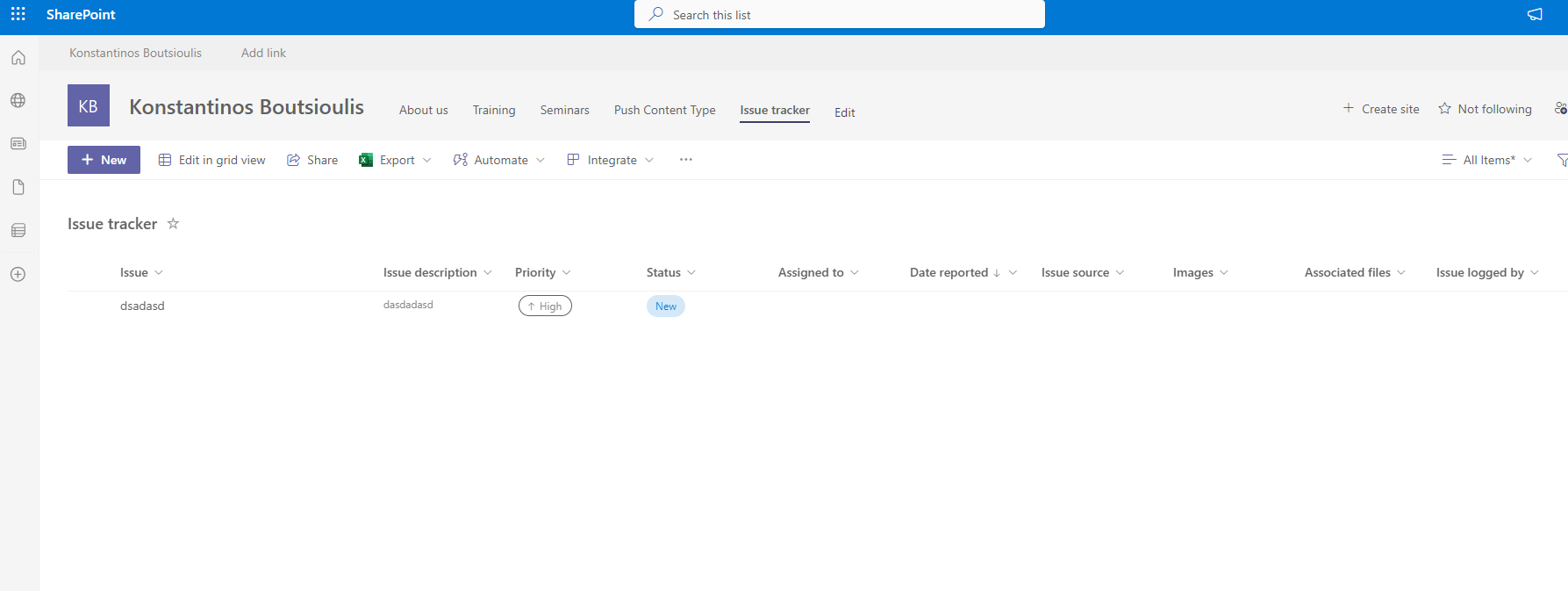Click the SharePoint brand link
The image size is (1568, 591).
(x=81, y=14)
